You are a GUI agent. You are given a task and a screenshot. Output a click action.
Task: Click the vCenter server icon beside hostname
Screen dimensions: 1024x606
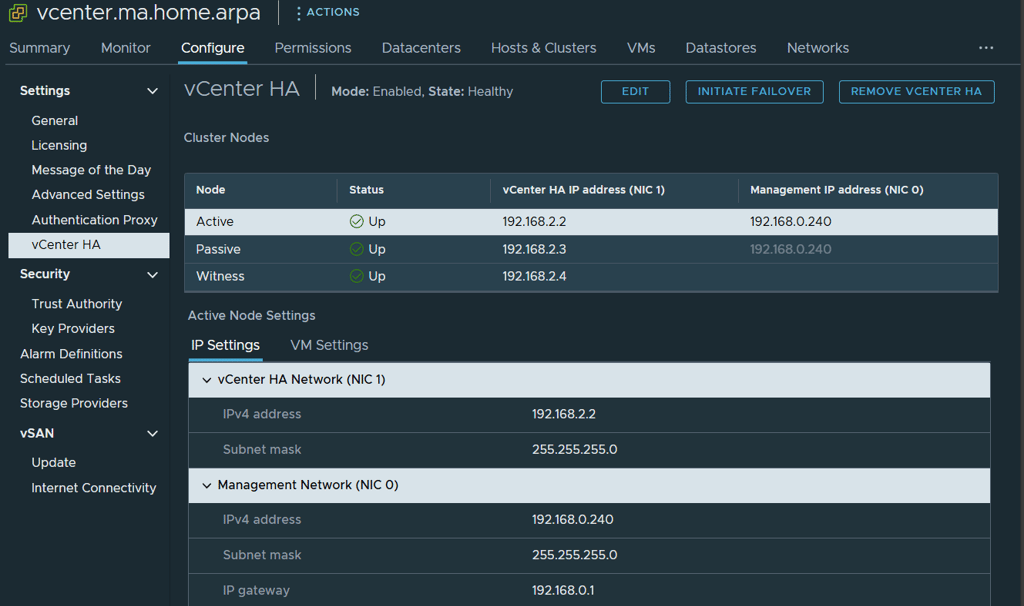(18, 13)
